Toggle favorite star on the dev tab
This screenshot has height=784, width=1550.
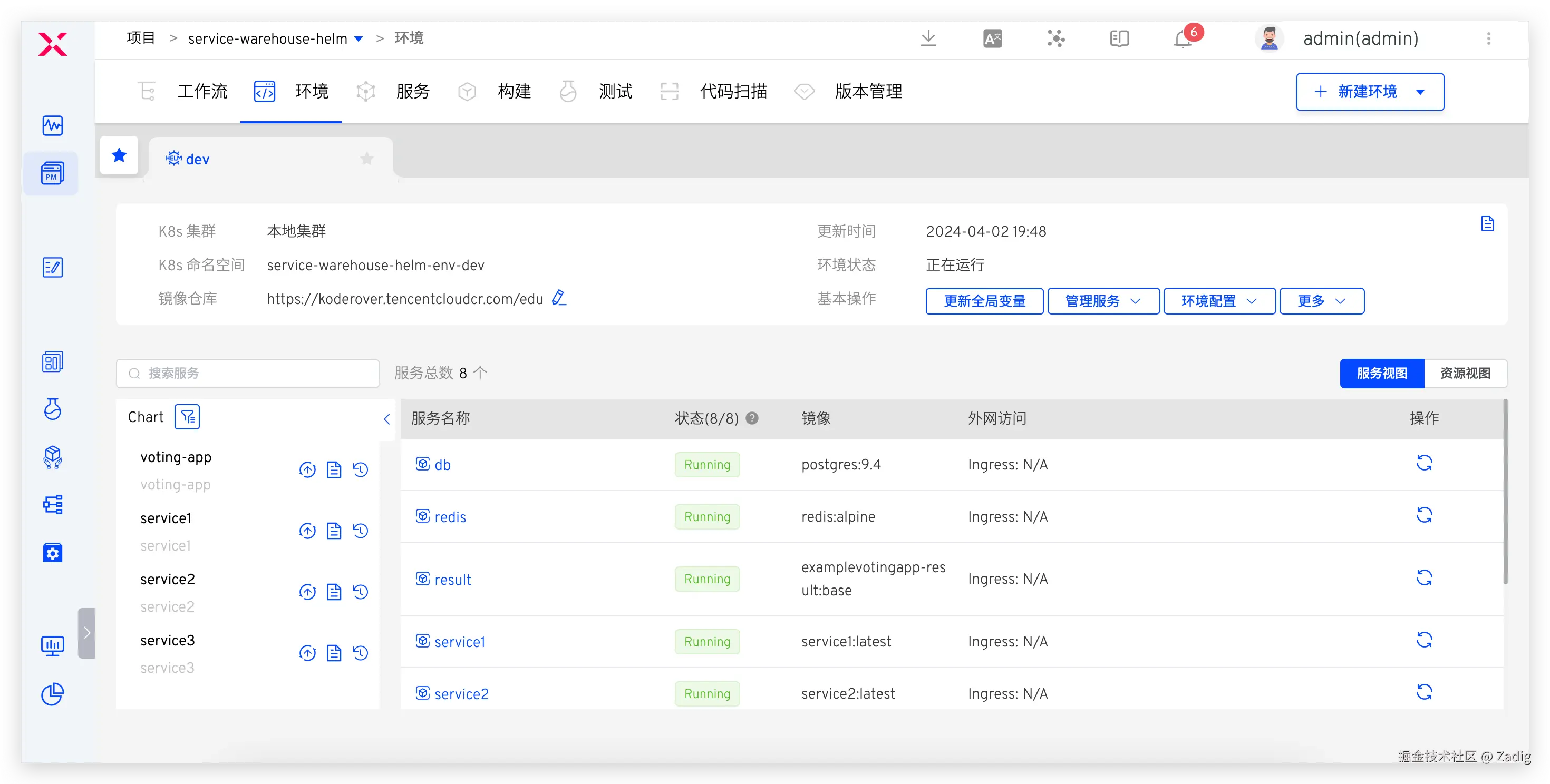click(366, 159)
